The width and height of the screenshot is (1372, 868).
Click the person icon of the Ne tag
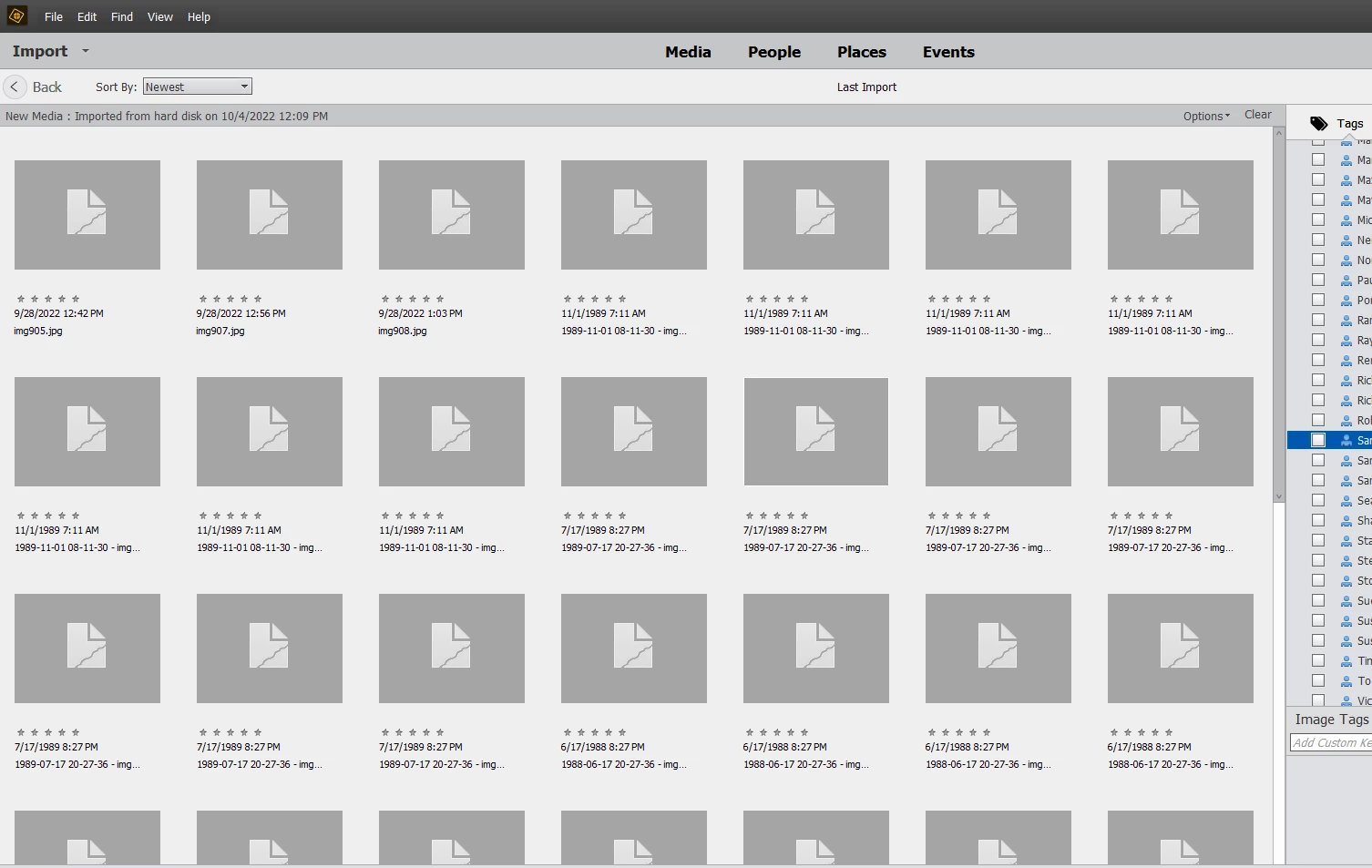[x=1346, y=240]
